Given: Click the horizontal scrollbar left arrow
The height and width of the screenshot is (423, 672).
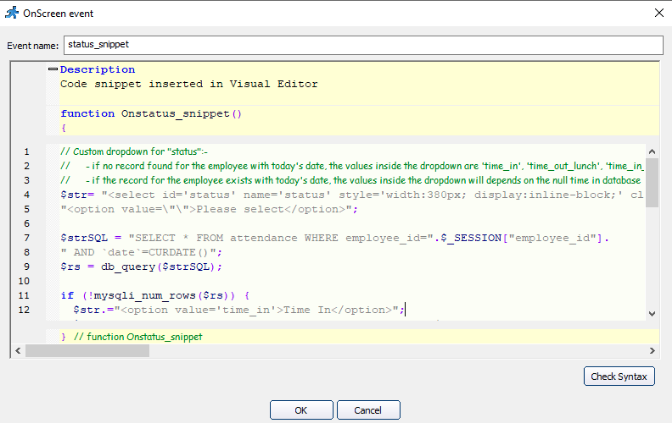Looking at the screenshot, I should coord(17,350).
